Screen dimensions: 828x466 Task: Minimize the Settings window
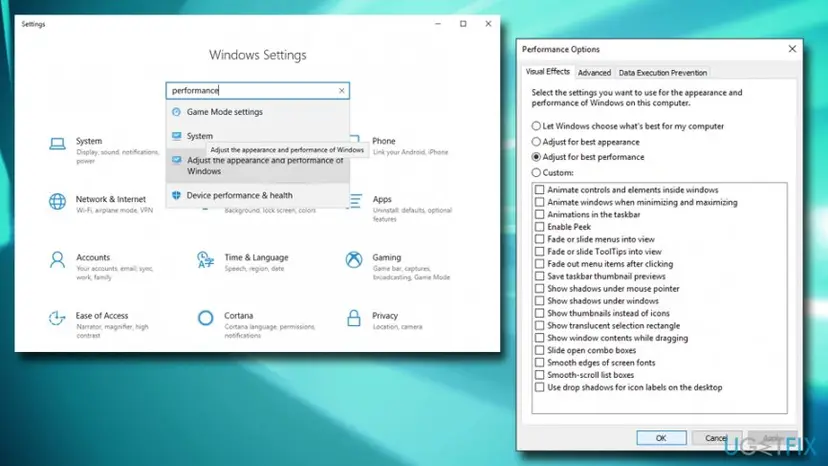pyautogui.click(x=438, y=24)
